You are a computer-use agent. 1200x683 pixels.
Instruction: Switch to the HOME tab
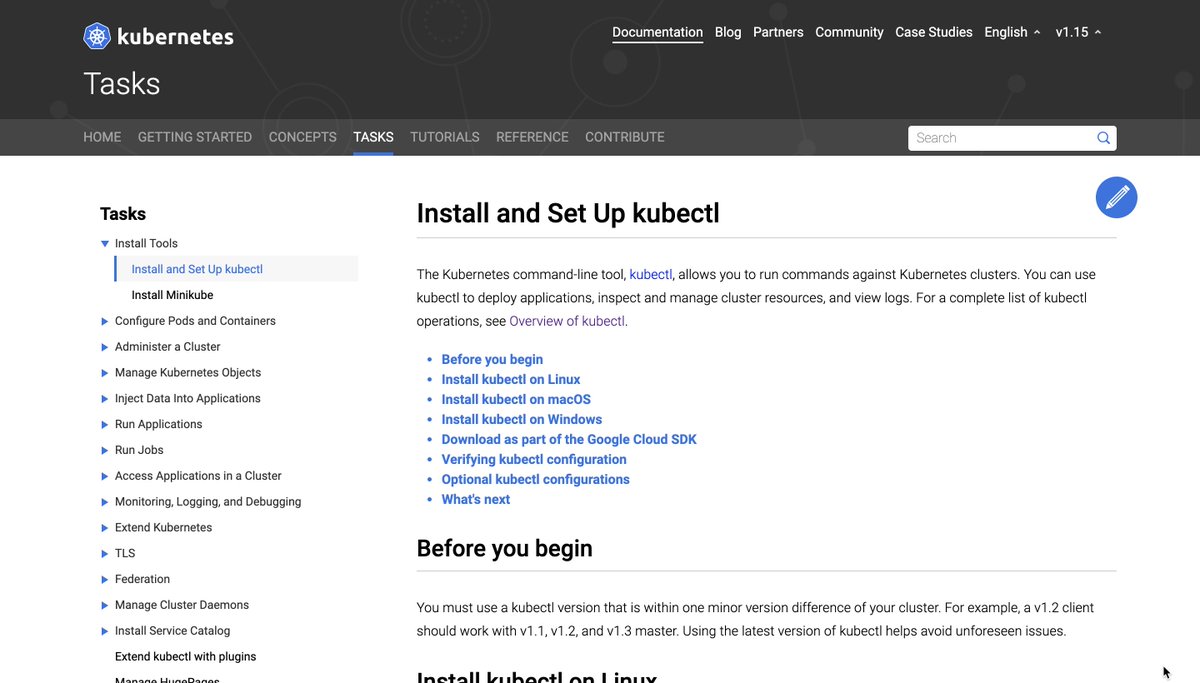click(102, 137)
